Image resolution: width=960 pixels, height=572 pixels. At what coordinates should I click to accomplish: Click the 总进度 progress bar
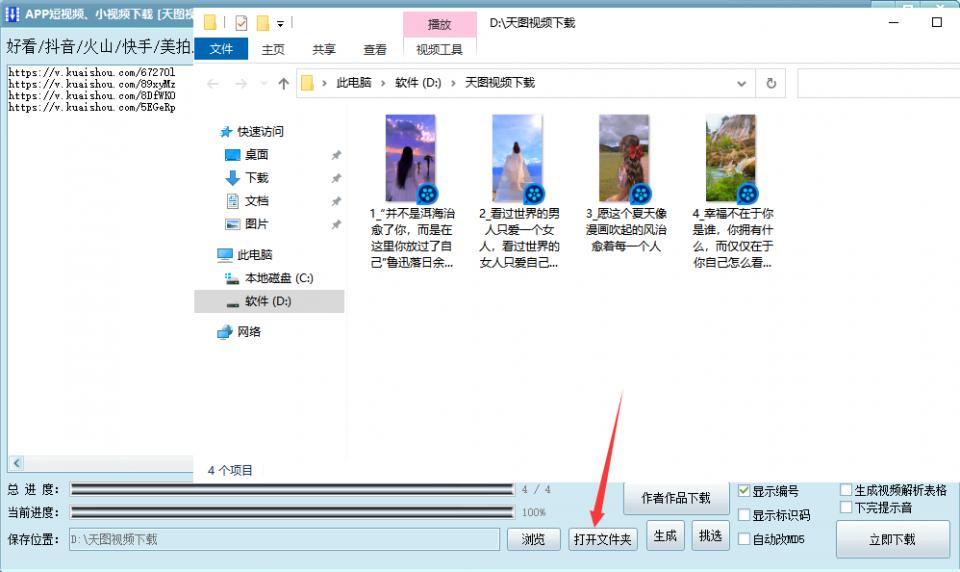click(292, 489)
